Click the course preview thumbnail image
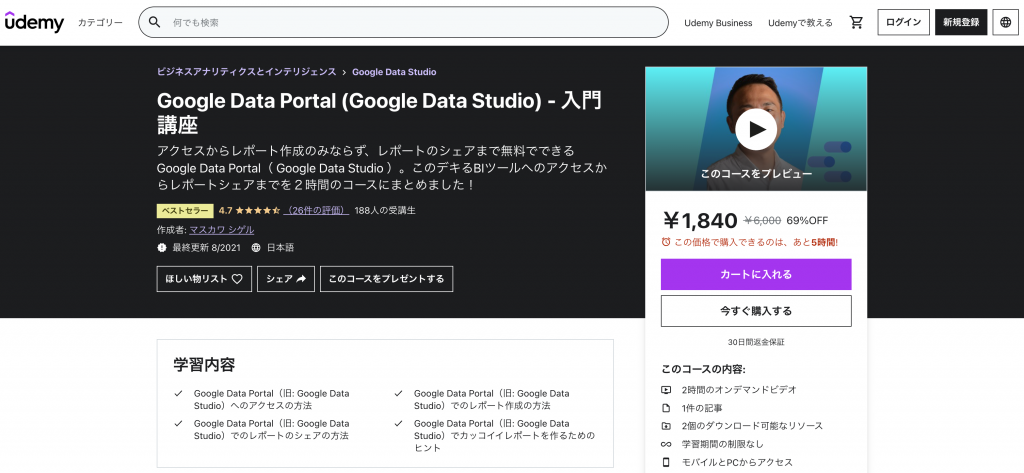This screenshot has width=1024, height=473. pyautogui.click(x=756, y=129)
